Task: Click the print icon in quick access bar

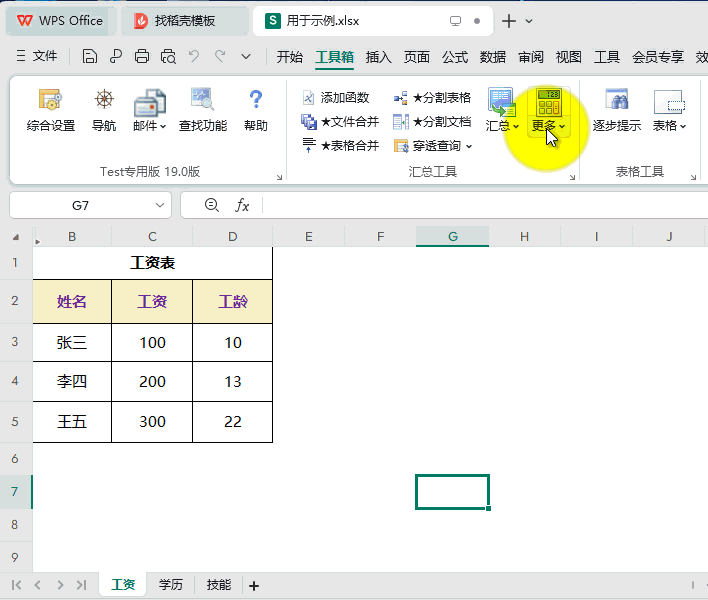Action: click(142, 57)
